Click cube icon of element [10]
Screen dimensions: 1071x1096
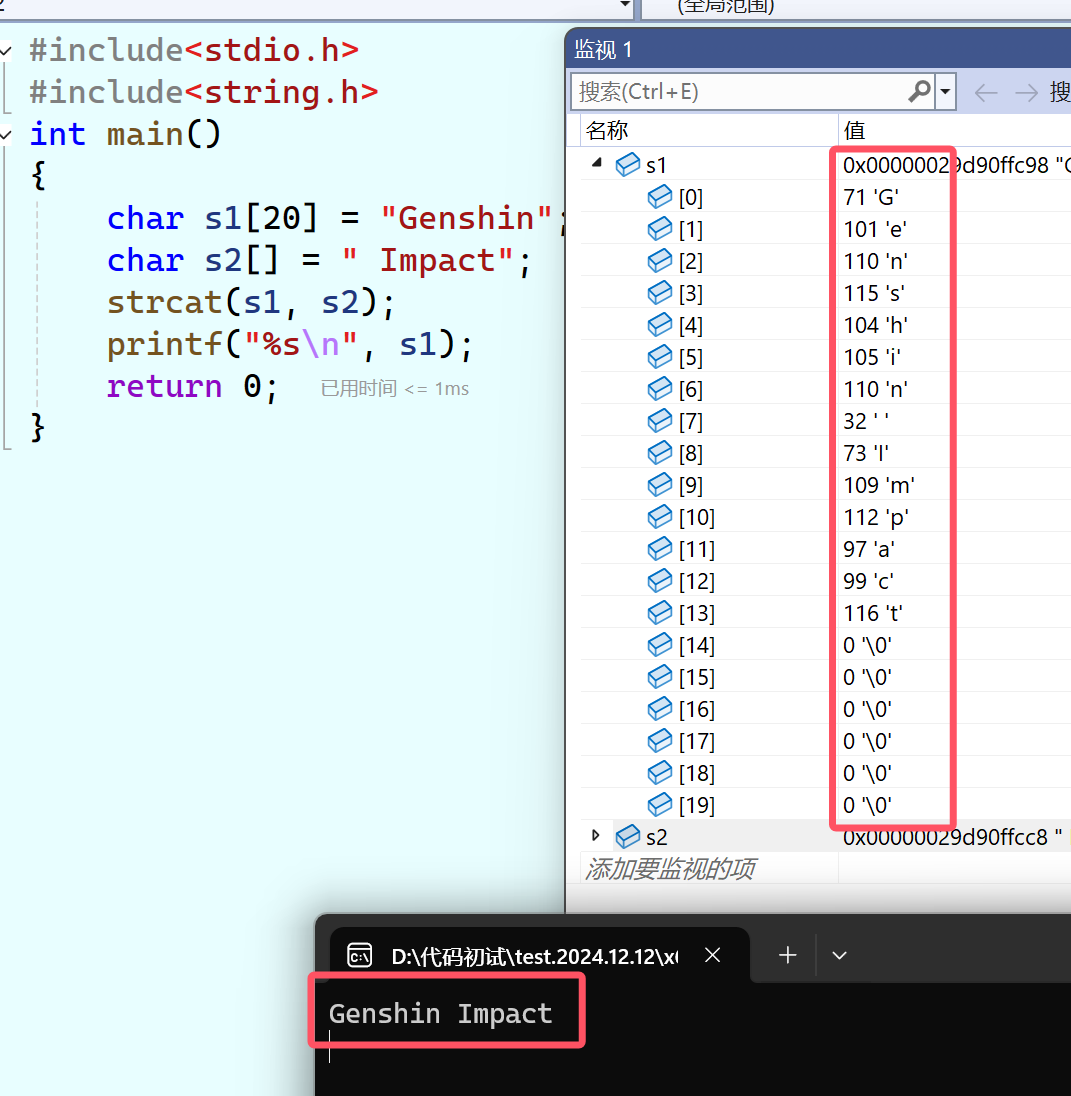point(660,517)
